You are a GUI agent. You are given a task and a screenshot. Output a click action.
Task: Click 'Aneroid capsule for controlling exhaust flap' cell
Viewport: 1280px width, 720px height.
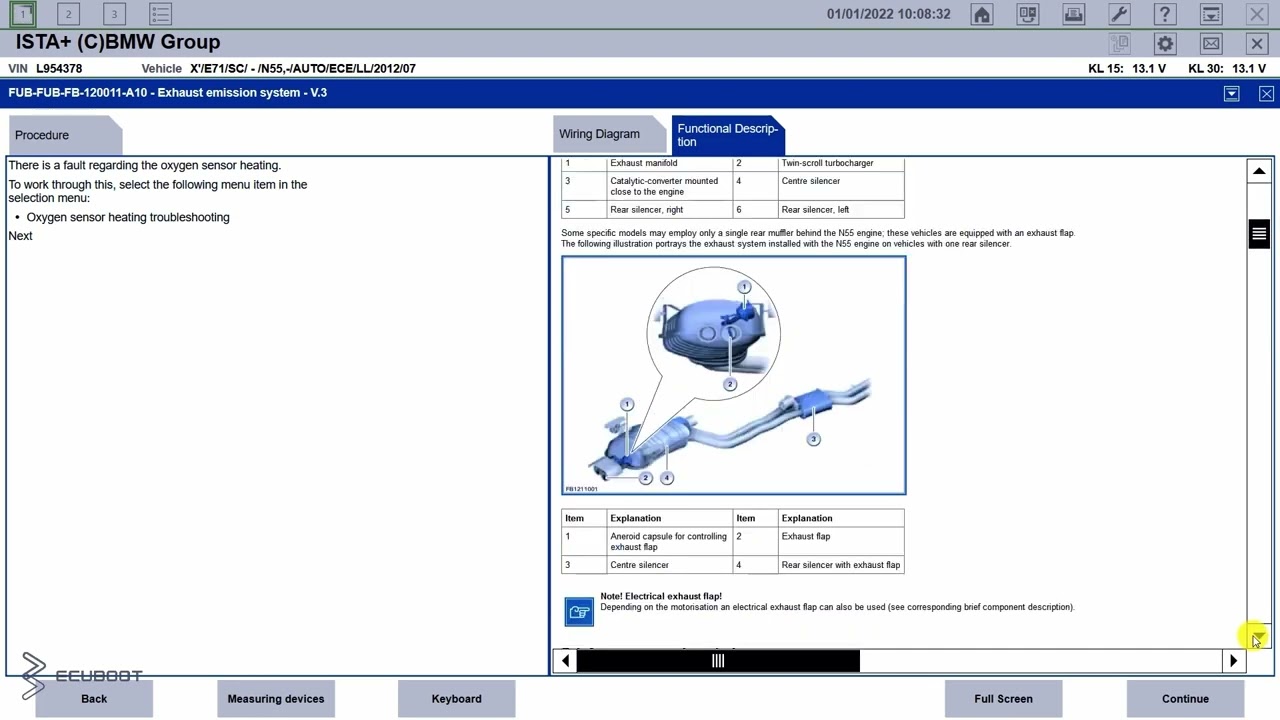(669, 542)
